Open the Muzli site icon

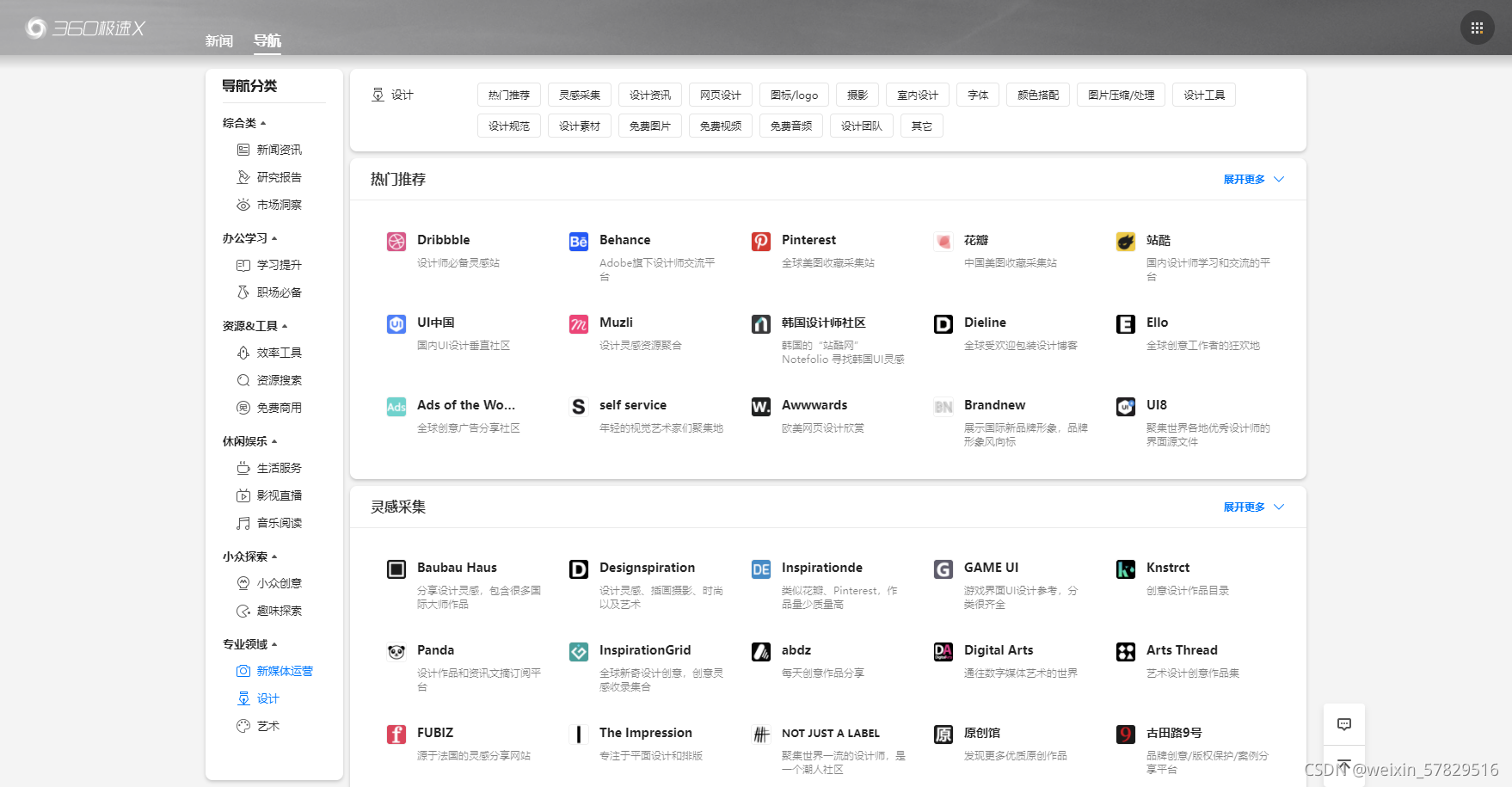tap(579, 324)
